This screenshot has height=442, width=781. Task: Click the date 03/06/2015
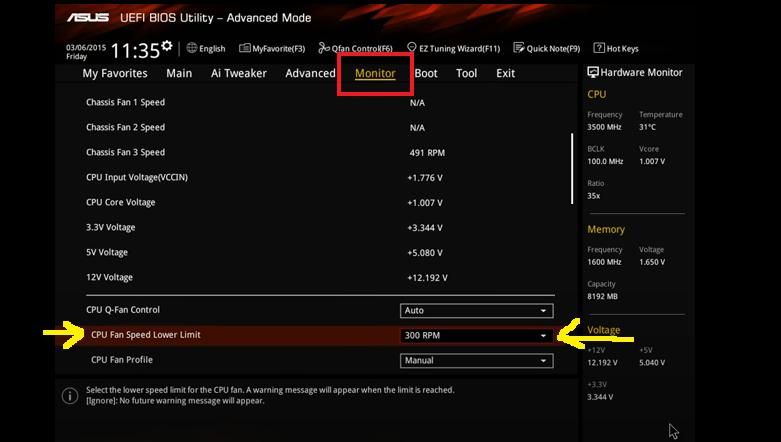click(86, 48)
